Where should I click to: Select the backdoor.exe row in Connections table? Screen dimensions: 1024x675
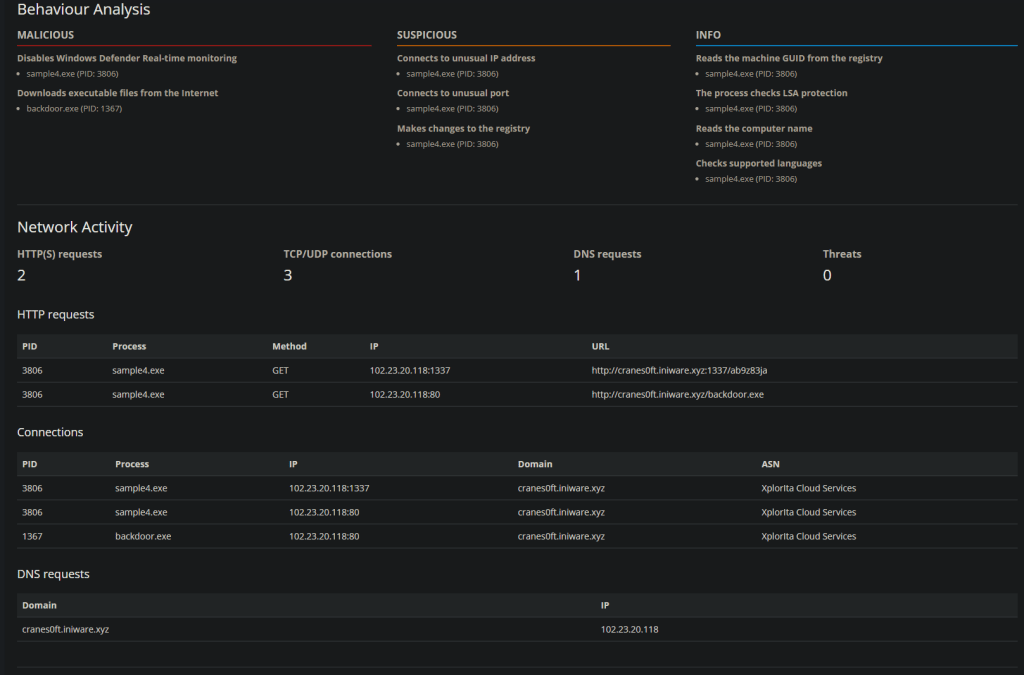click(143, 536)
